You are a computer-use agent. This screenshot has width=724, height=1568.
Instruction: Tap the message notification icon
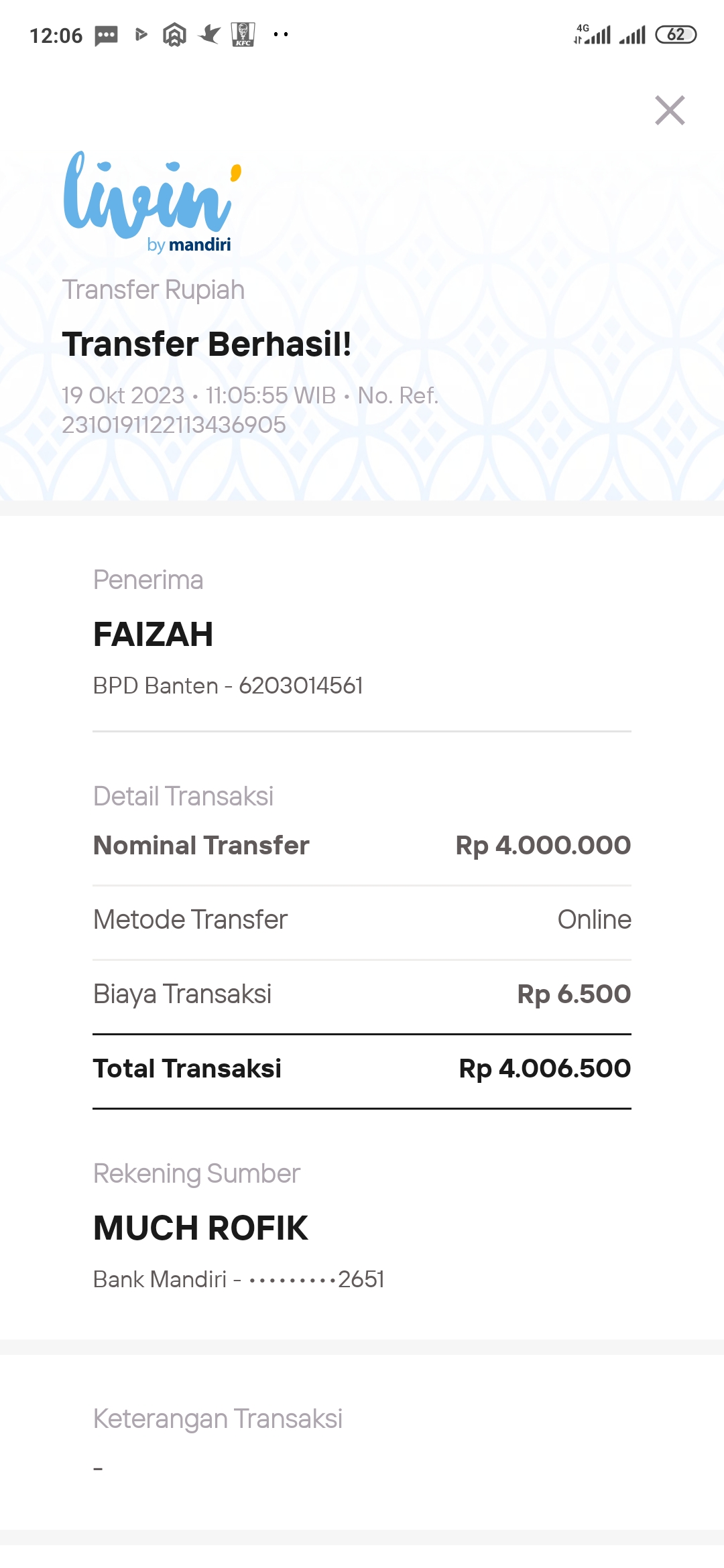click(x=107, y=35)
